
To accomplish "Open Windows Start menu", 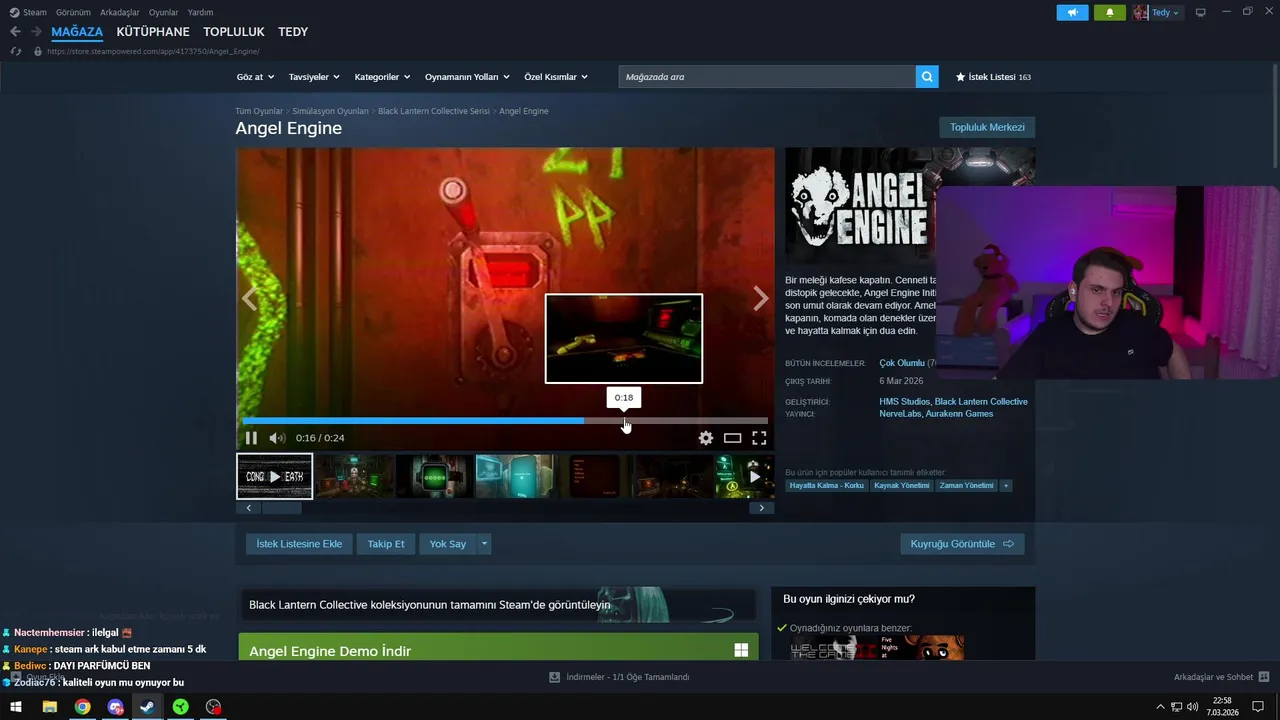I will point(16,707).
